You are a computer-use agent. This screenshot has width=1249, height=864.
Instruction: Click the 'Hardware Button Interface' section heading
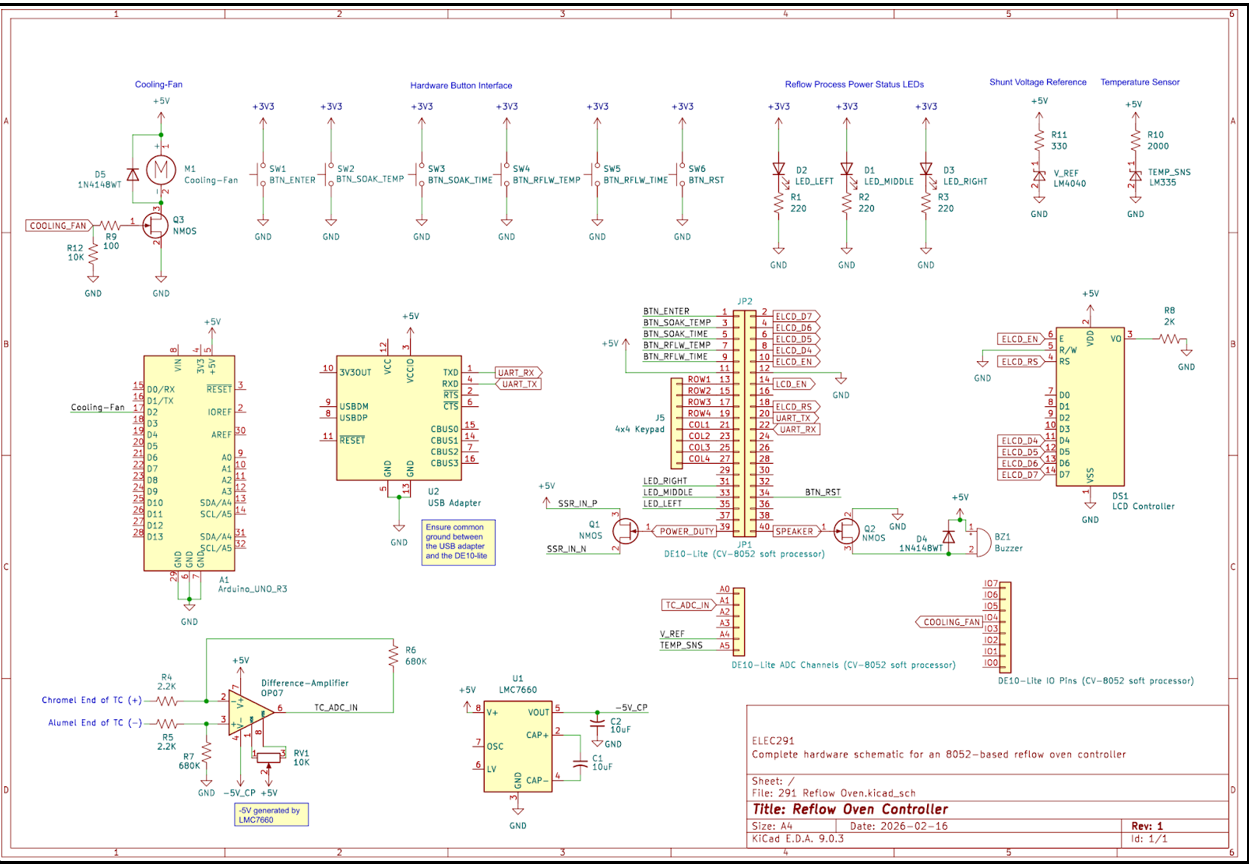(x=461, y=86)
